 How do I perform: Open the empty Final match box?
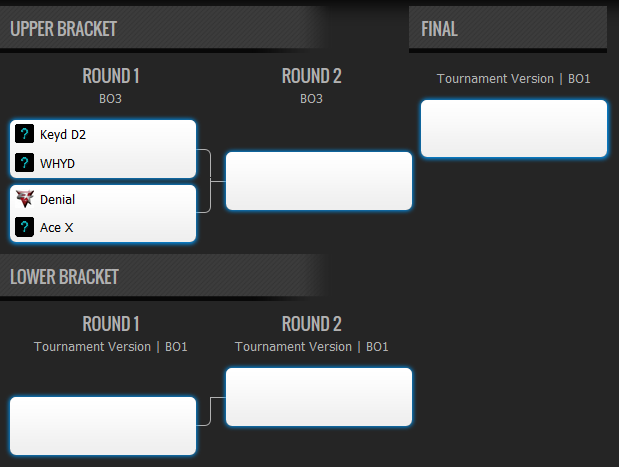[514, 128]
